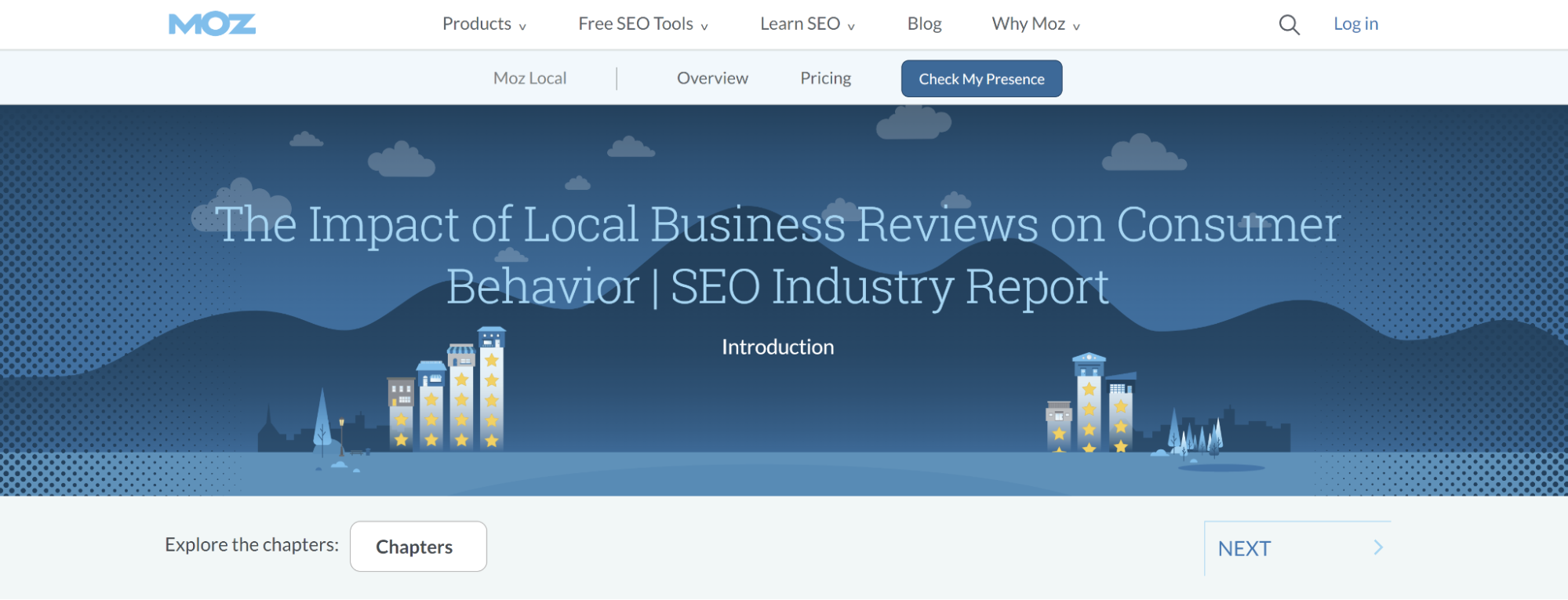This screenshot has height=600, width=1568.
Task: Open the Free SEO Tools dropdown
Action: point(642,24)
